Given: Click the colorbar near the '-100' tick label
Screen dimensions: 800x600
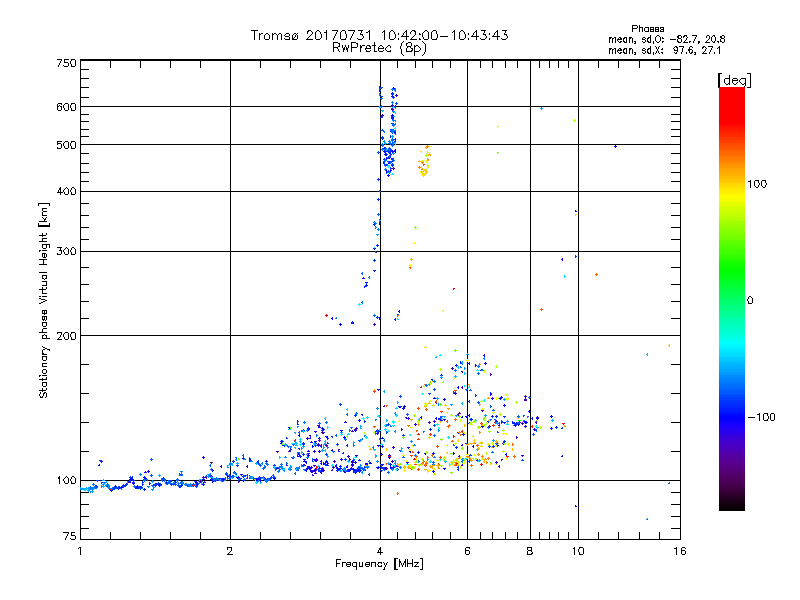Looking at the screenshot, I should [732, 417].
